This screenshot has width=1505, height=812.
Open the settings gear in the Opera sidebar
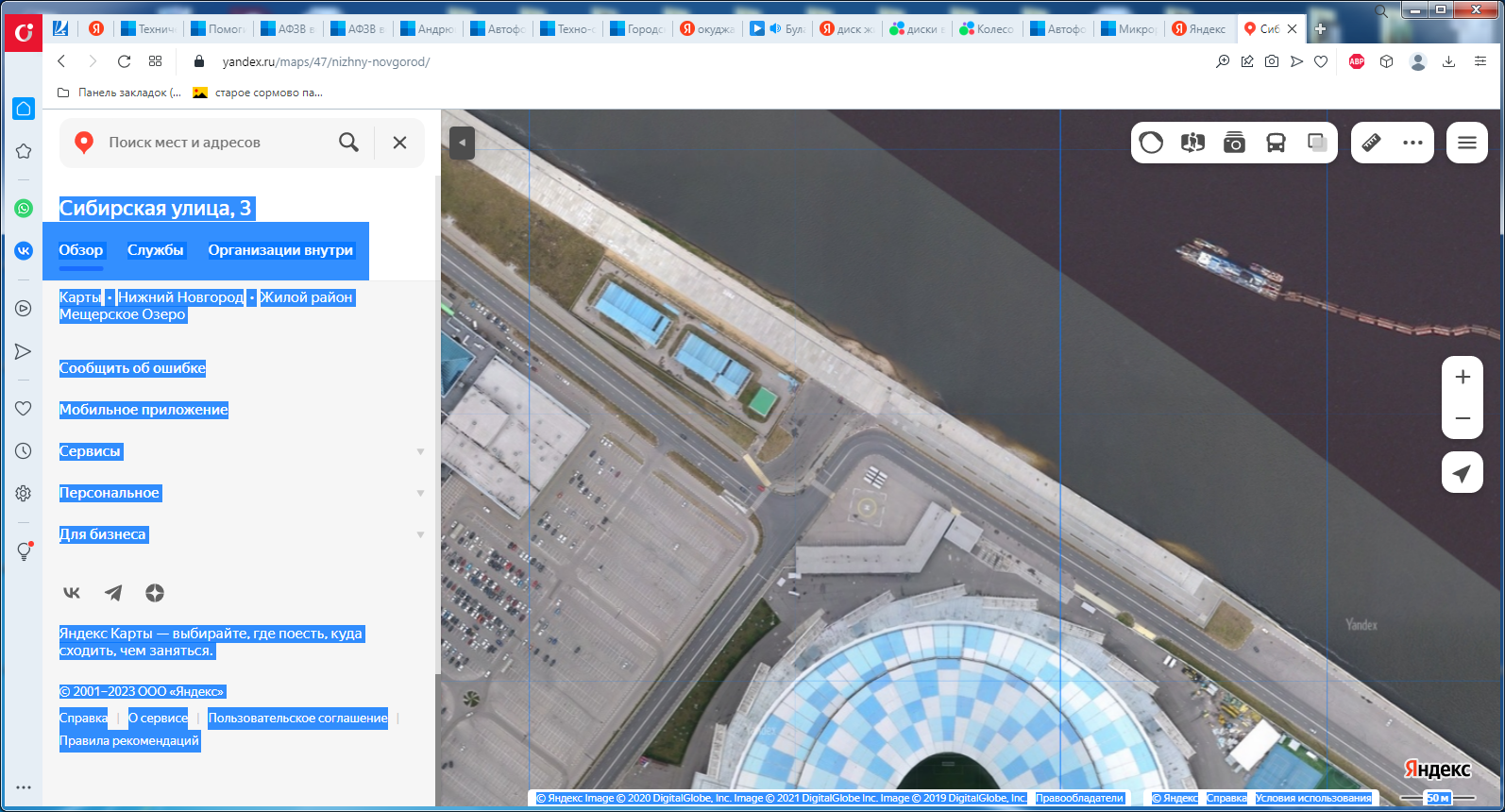click(24, 493)
